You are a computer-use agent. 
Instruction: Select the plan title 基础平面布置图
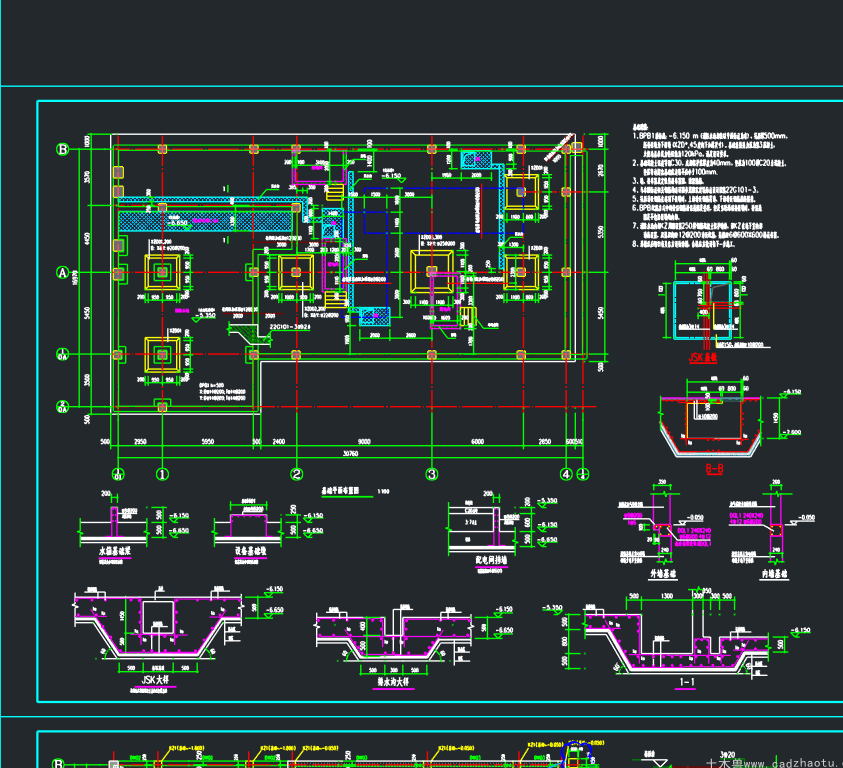pyautogui.click(x=340, y=490)
